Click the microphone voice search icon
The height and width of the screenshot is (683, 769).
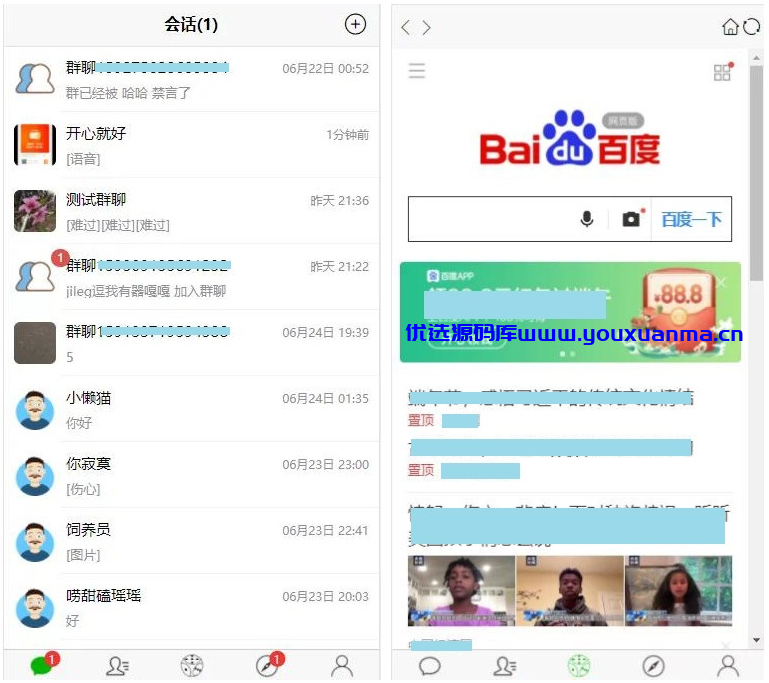(587, 219)
